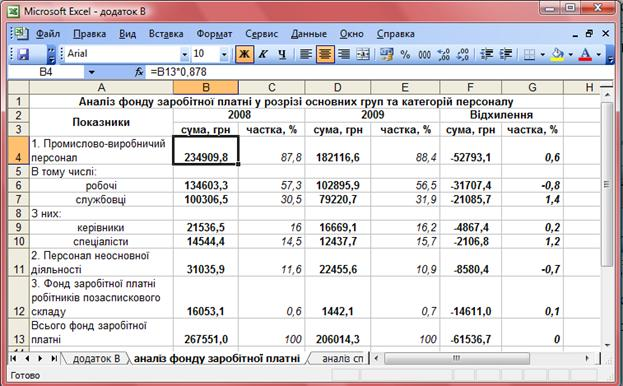623x386 pixels.
Task: Toggle Bold (Ж) formatting
Action: [x=245, y=54]
